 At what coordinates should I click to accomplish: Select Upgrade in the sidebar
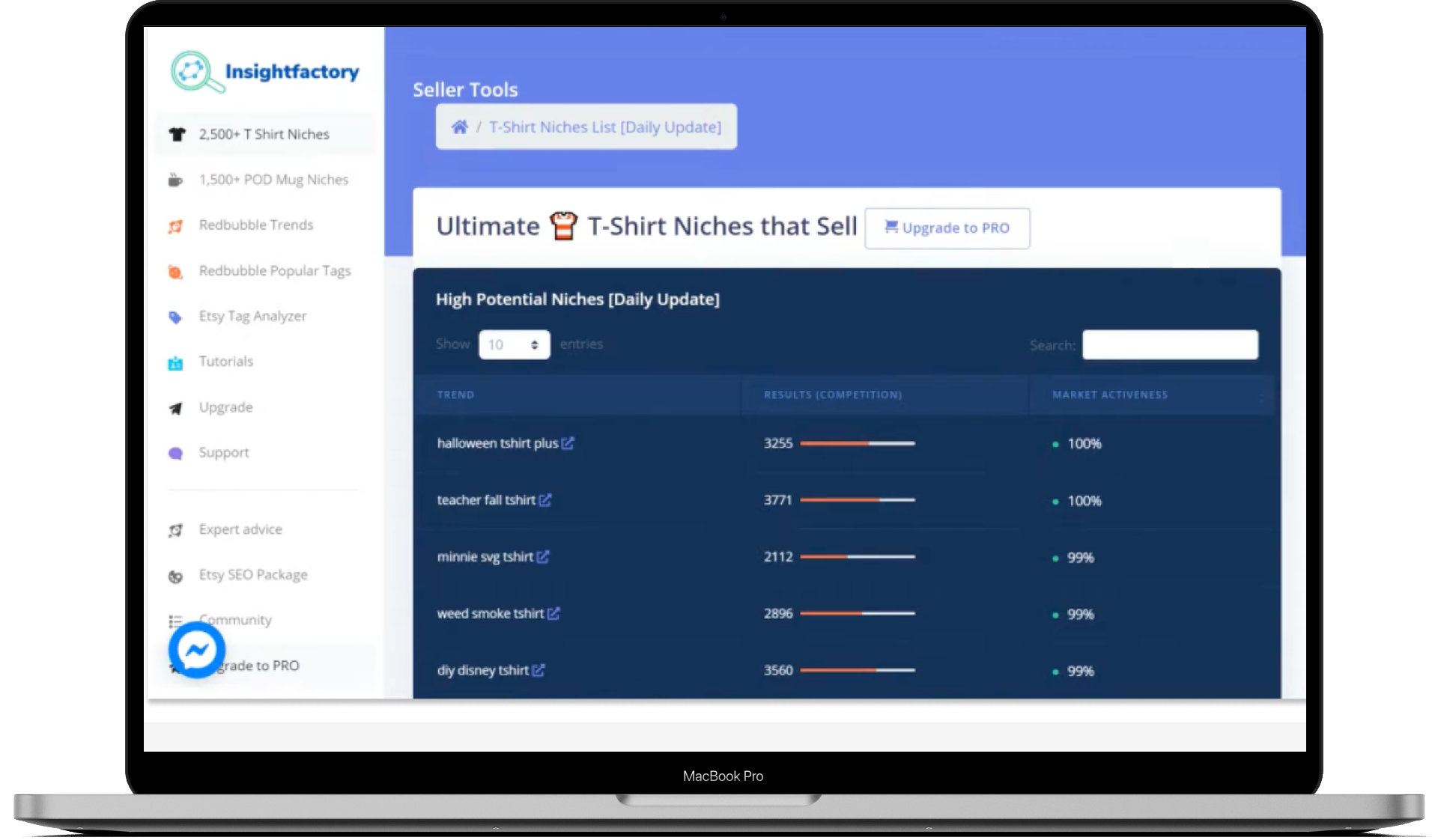[x=225, y=407]
